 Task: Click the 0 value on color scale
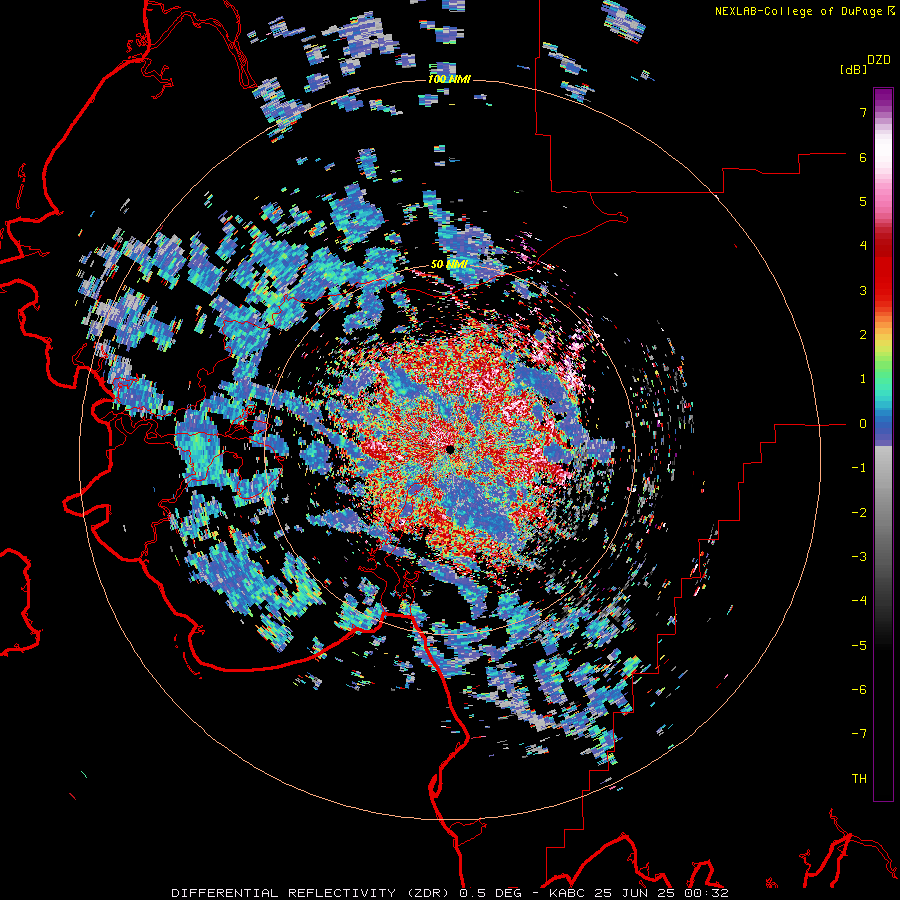(x=863, y=424)
